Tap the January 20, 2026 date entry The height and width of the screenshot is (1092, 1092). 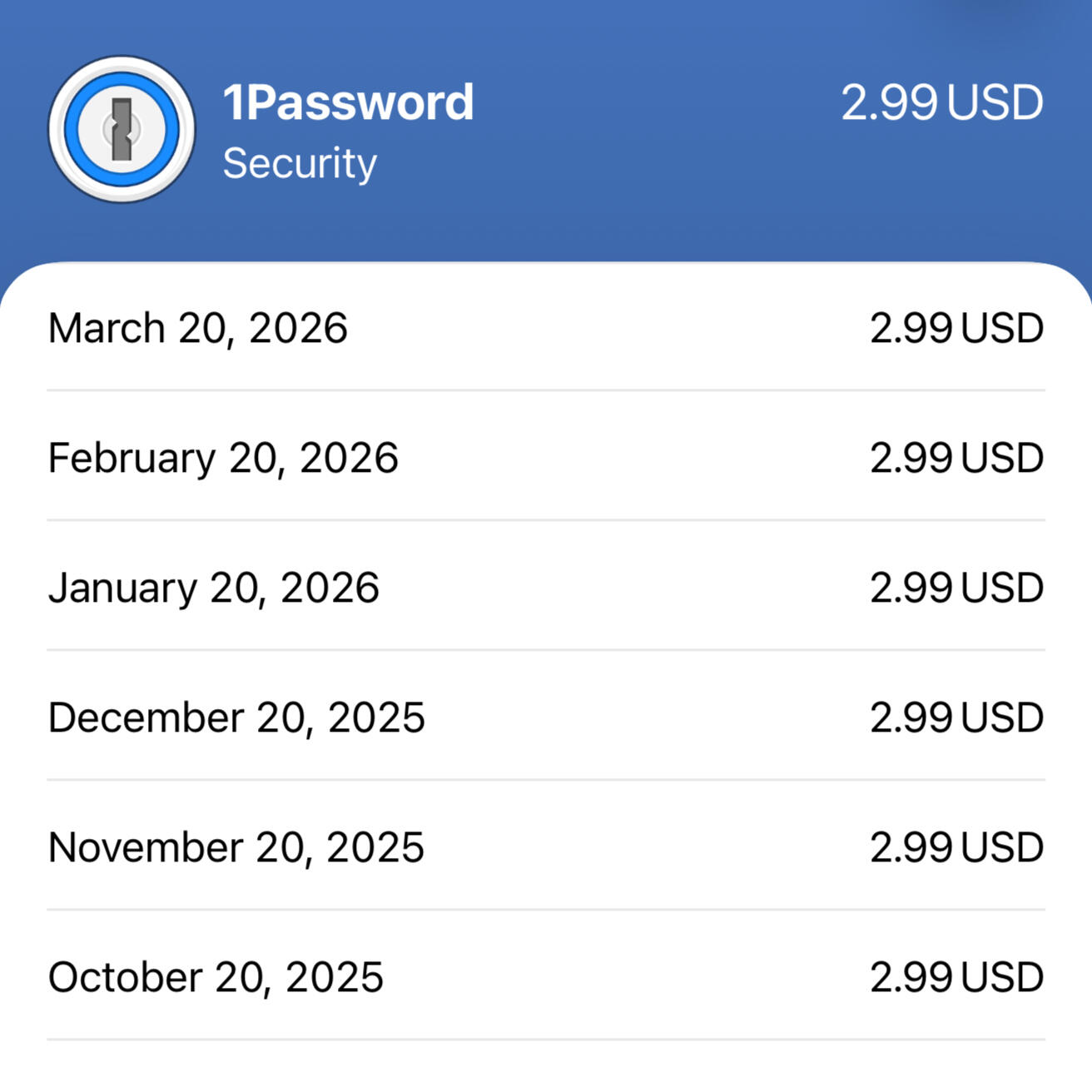(214, 588)
